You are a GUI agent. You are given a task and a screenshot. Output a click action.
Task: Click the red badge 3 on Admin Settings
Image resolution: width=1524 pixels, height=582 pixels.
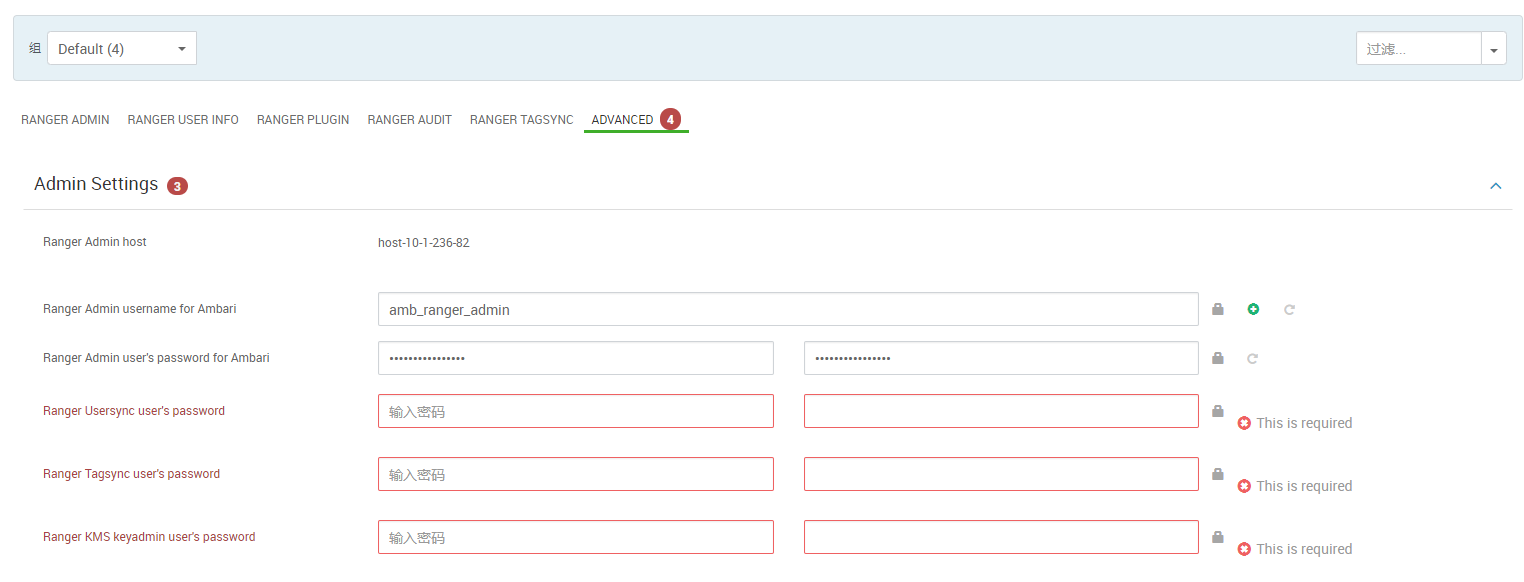[x=177, y=186]
